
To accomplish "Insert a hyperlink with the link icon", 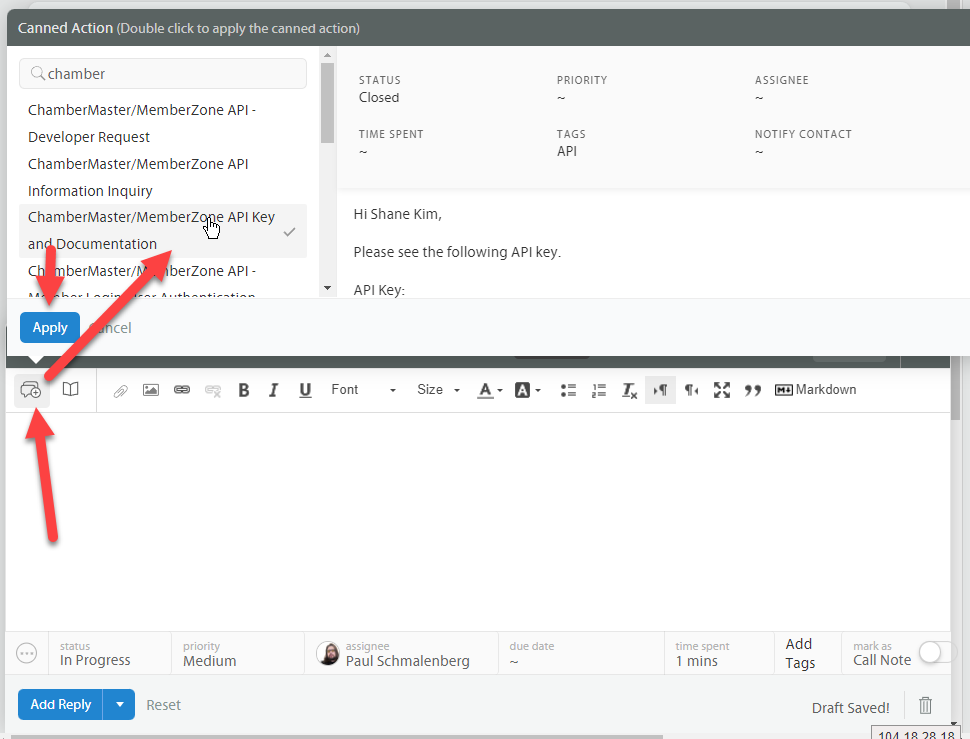I will click(x=181, y=390).
